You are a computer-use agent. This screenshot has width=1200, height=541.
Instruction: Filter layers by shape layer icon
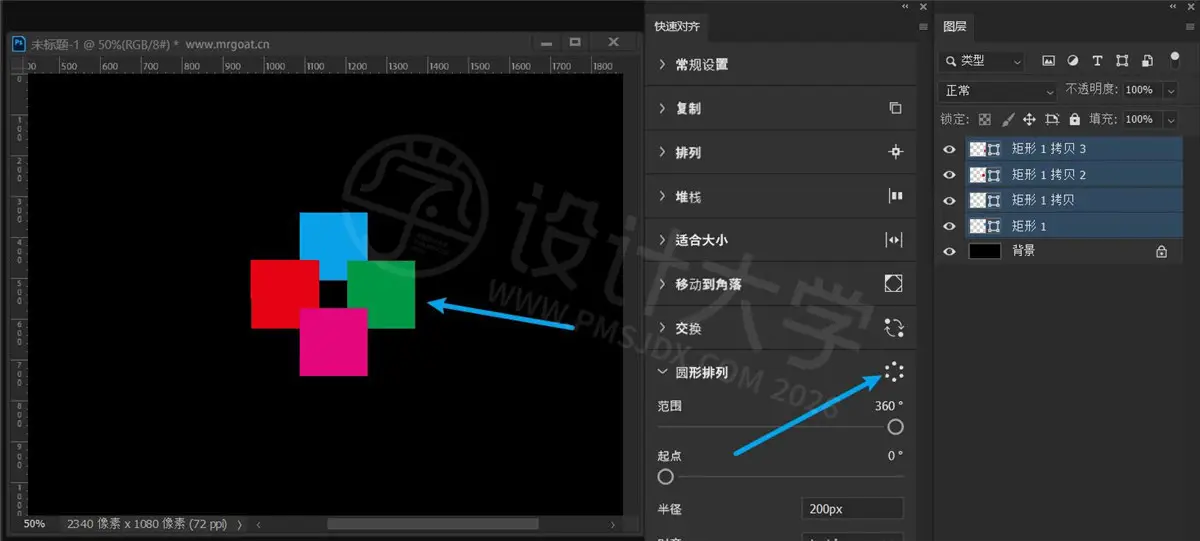1122,61
